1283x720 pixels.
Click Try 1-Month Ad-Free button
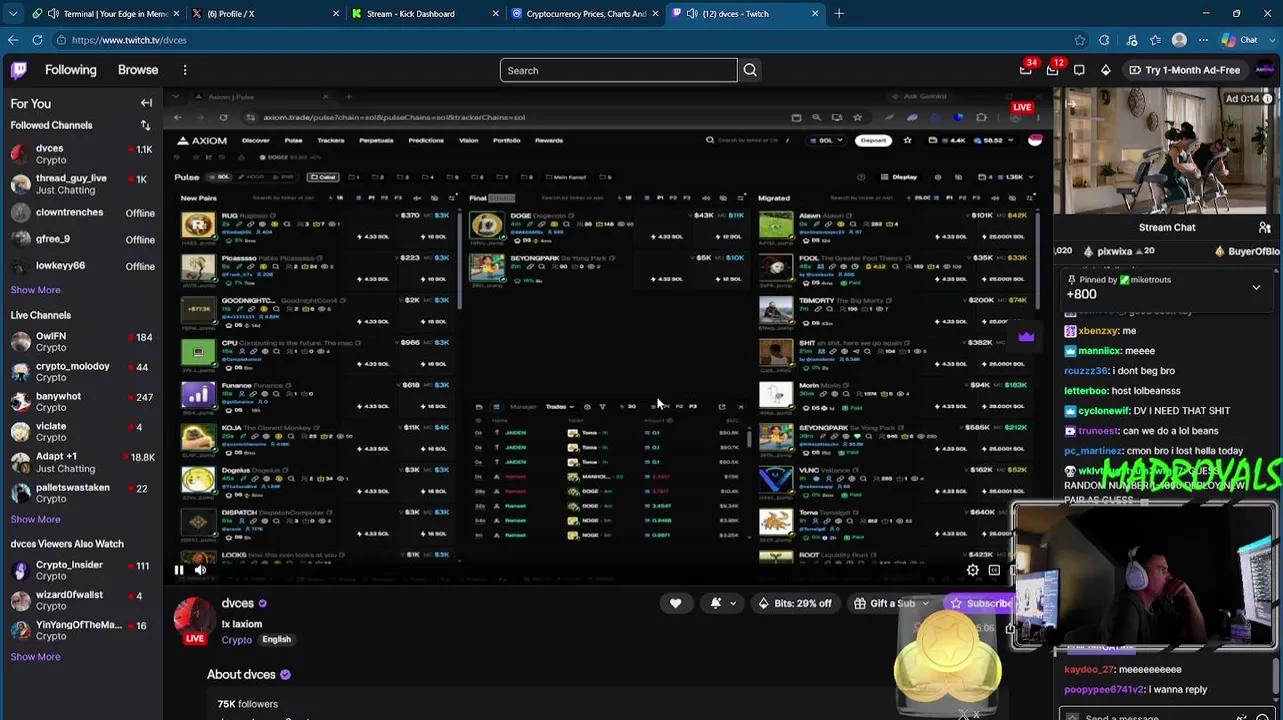click(1184, 70)
